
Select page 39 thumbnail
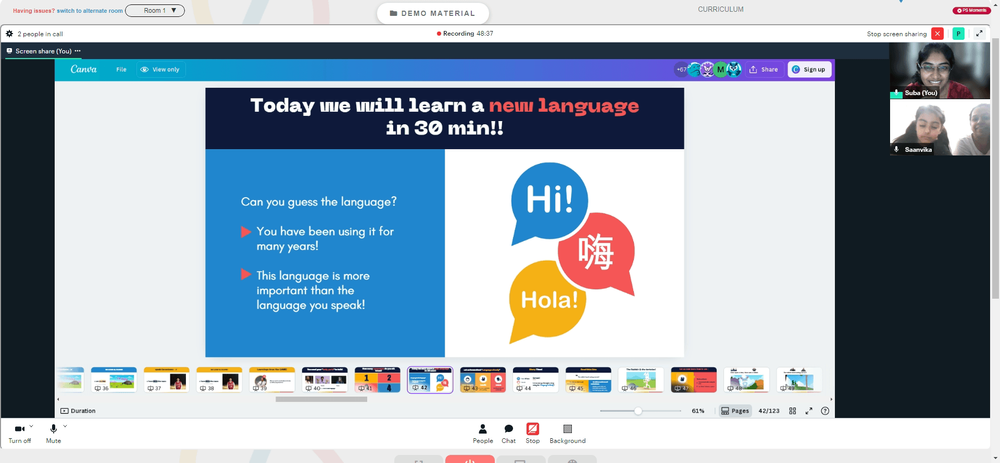[x=272, y=379]
